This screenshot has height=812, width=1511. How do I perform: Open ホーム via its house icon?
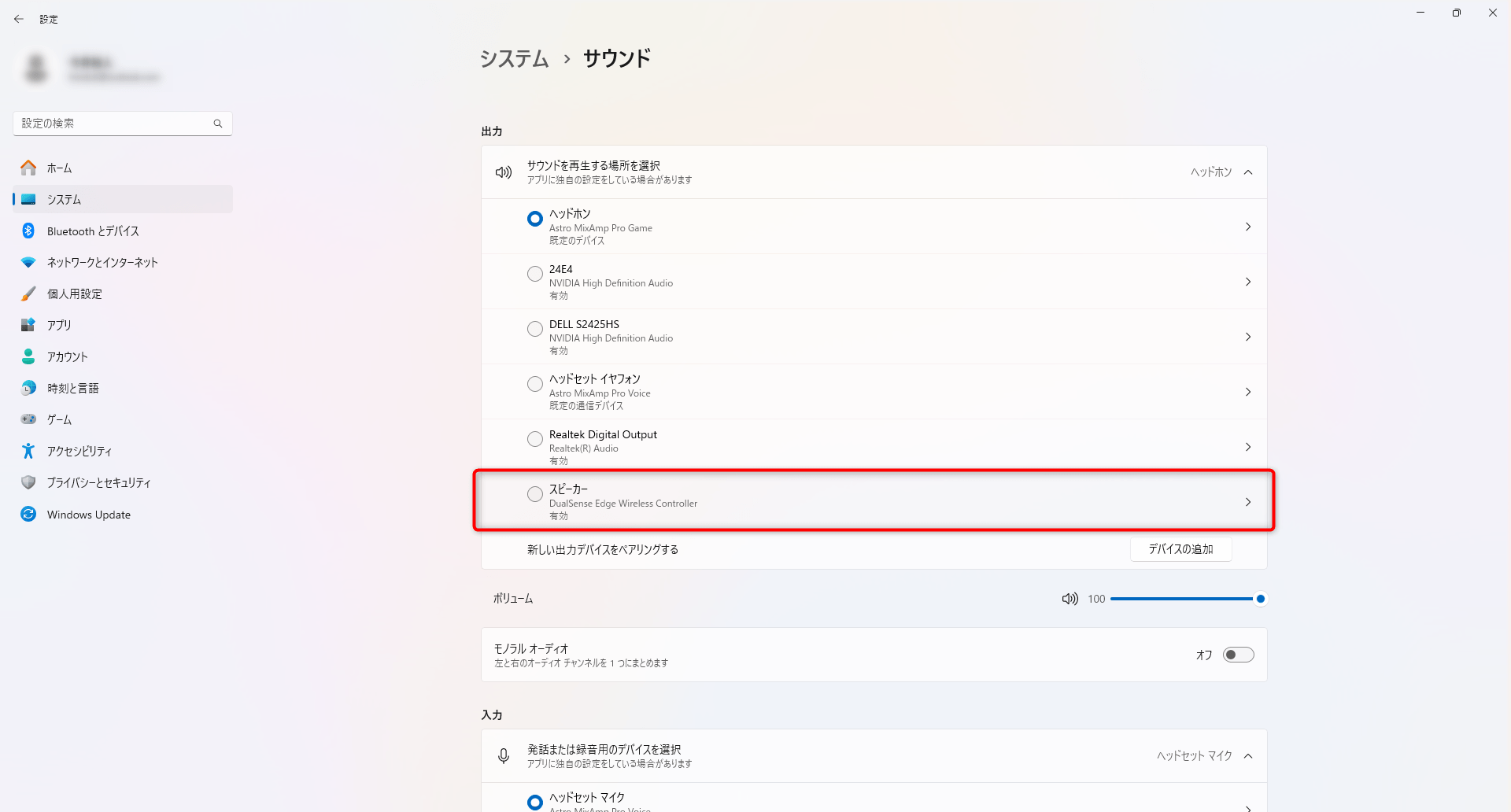click(x=28, y=168)
